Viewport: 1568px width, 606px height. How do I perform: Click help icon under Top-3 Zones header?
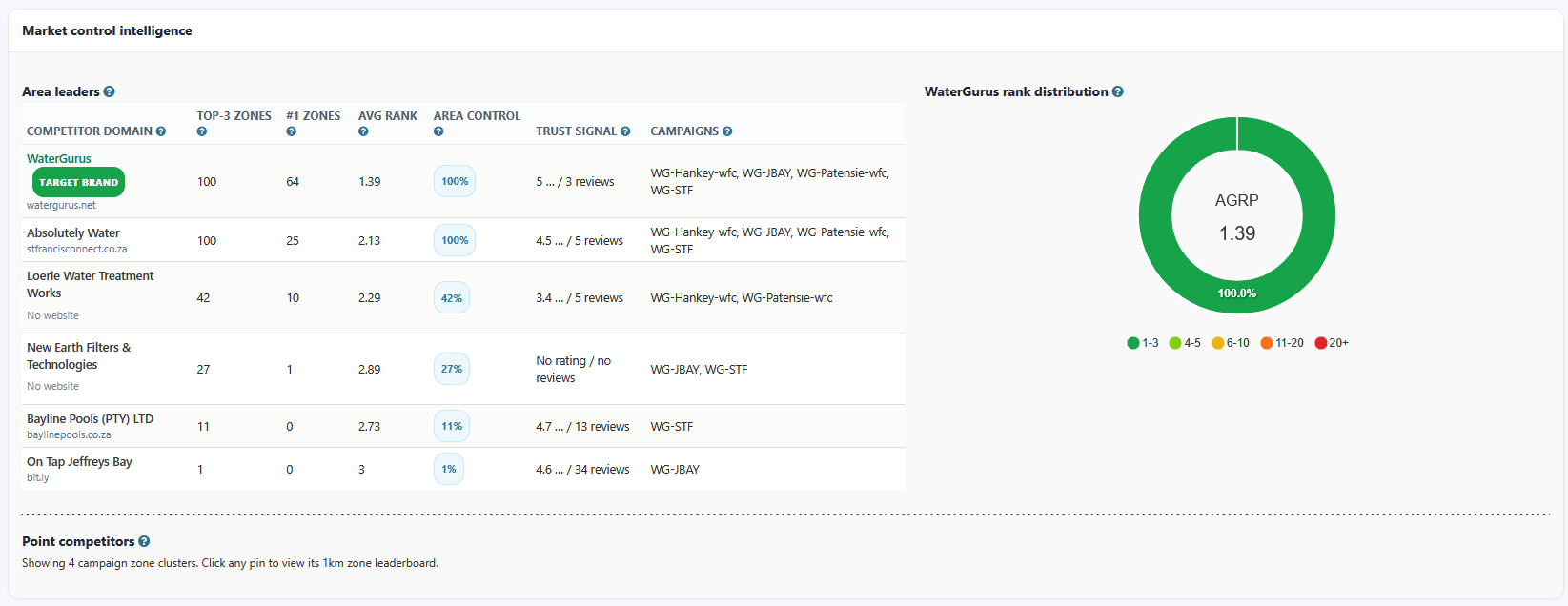tap(202, 131)
